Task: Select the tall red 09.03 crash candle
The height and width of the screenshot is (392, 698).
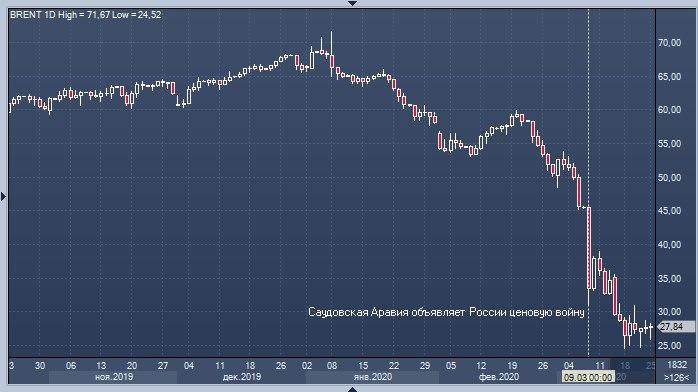Action: 589,248
